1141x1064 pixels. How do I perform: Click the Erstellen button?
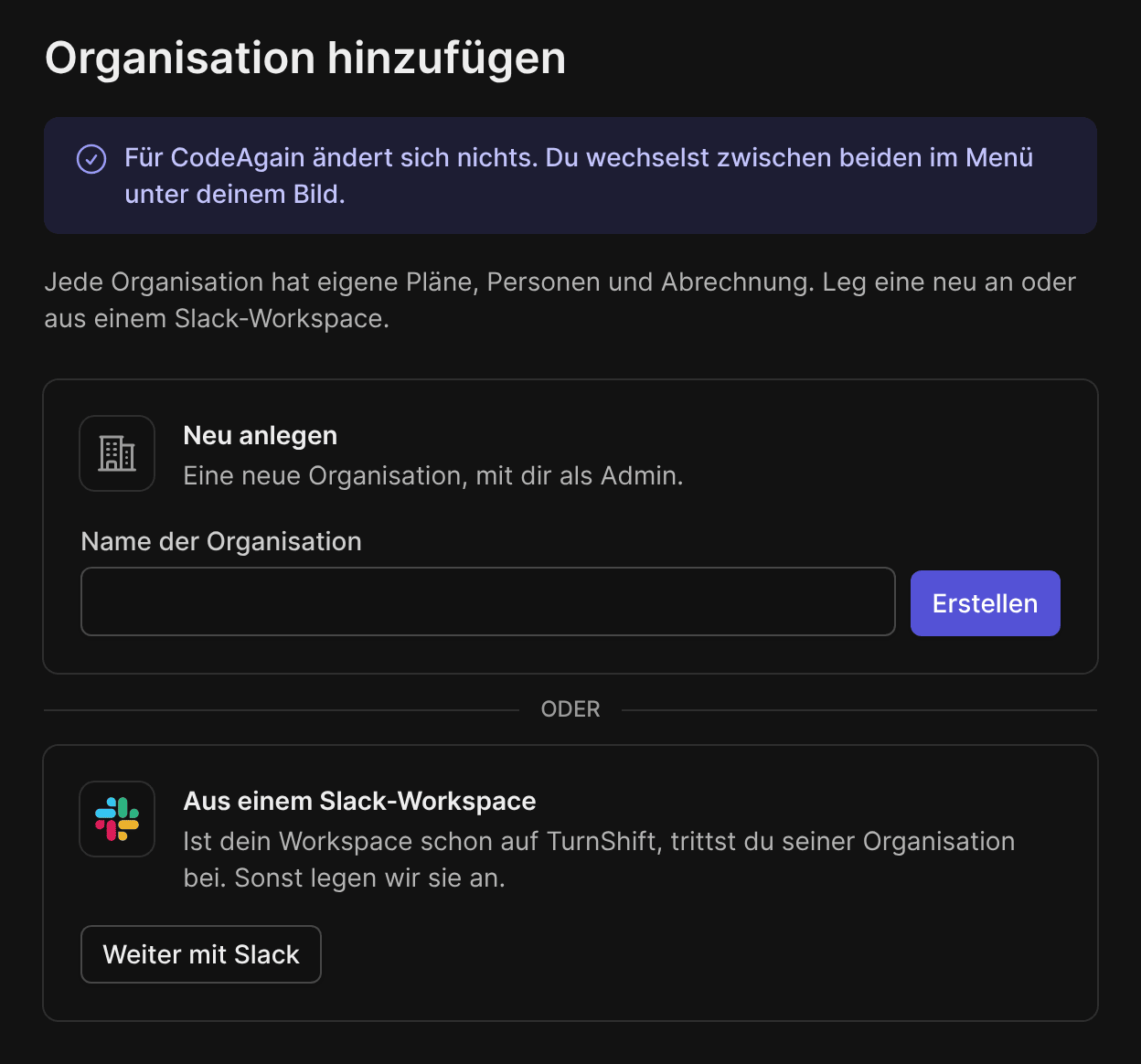(986, 603)
